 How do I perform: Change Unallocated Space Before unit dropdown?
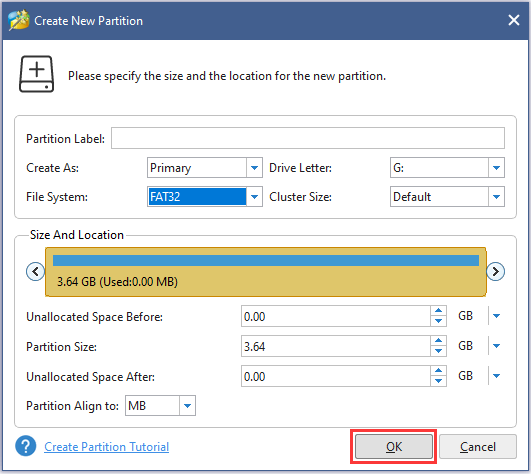(496, 316)
